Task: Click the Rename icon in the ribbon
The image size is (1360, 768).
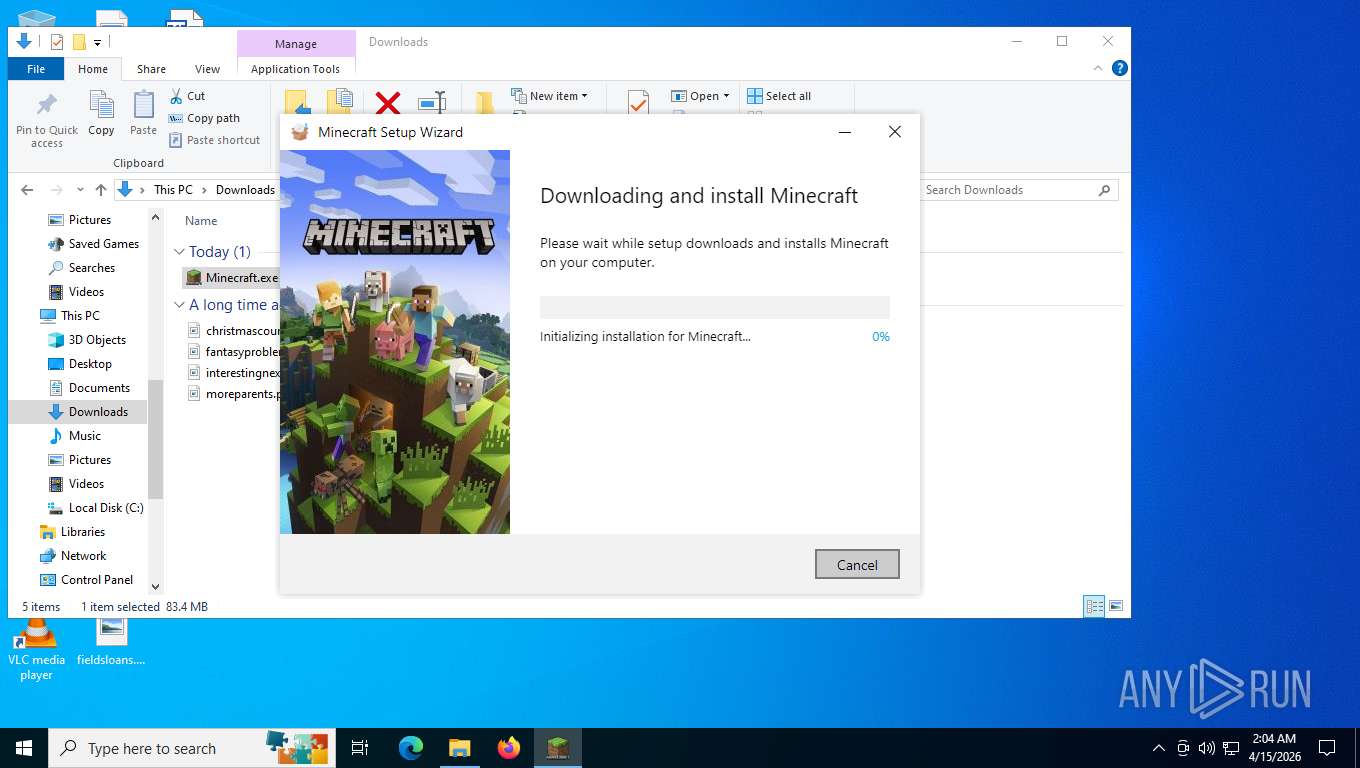Action: tap(432, 101)
